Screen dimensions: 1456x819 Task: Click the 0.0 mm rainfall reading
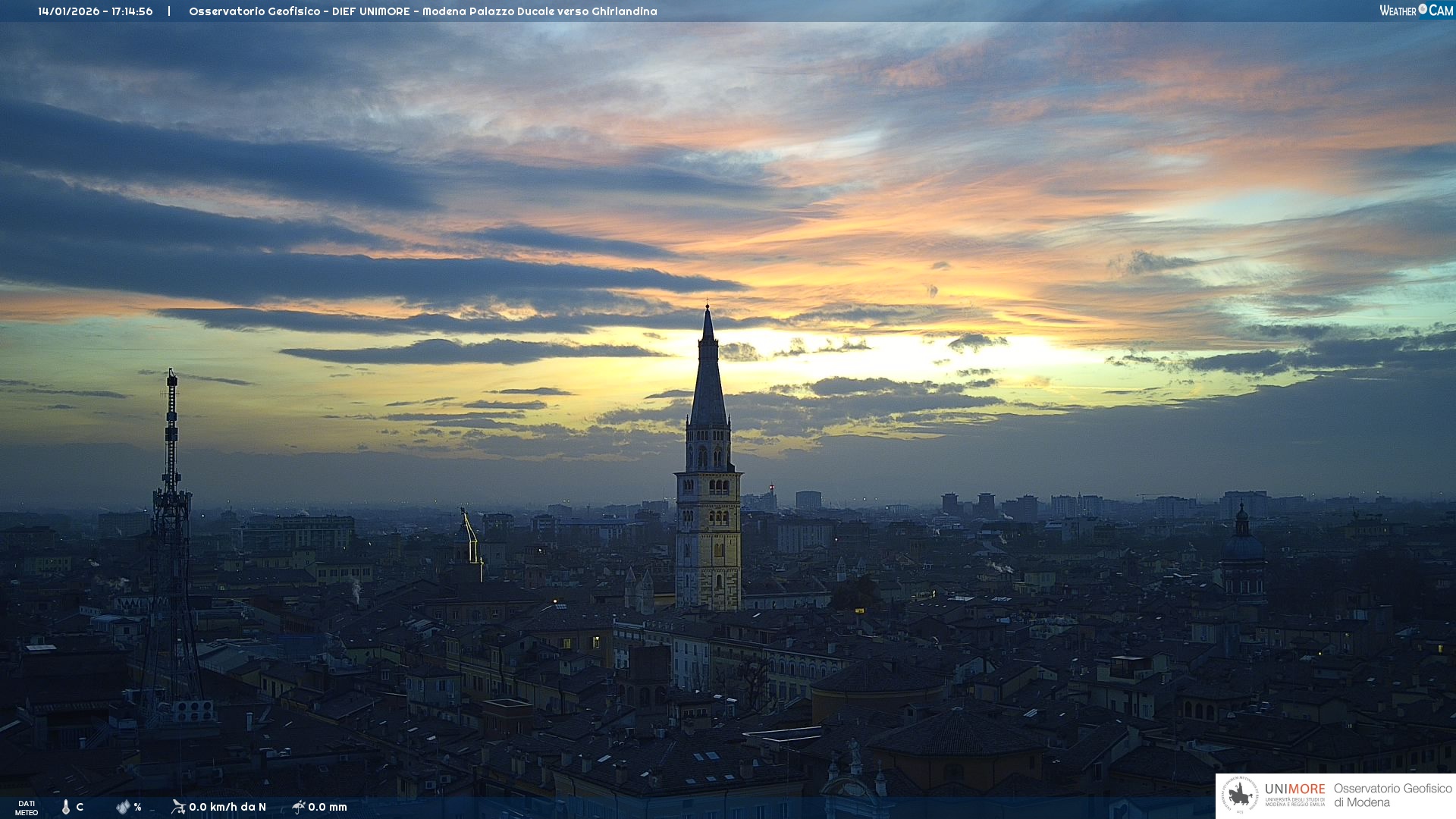pos(328,807)
